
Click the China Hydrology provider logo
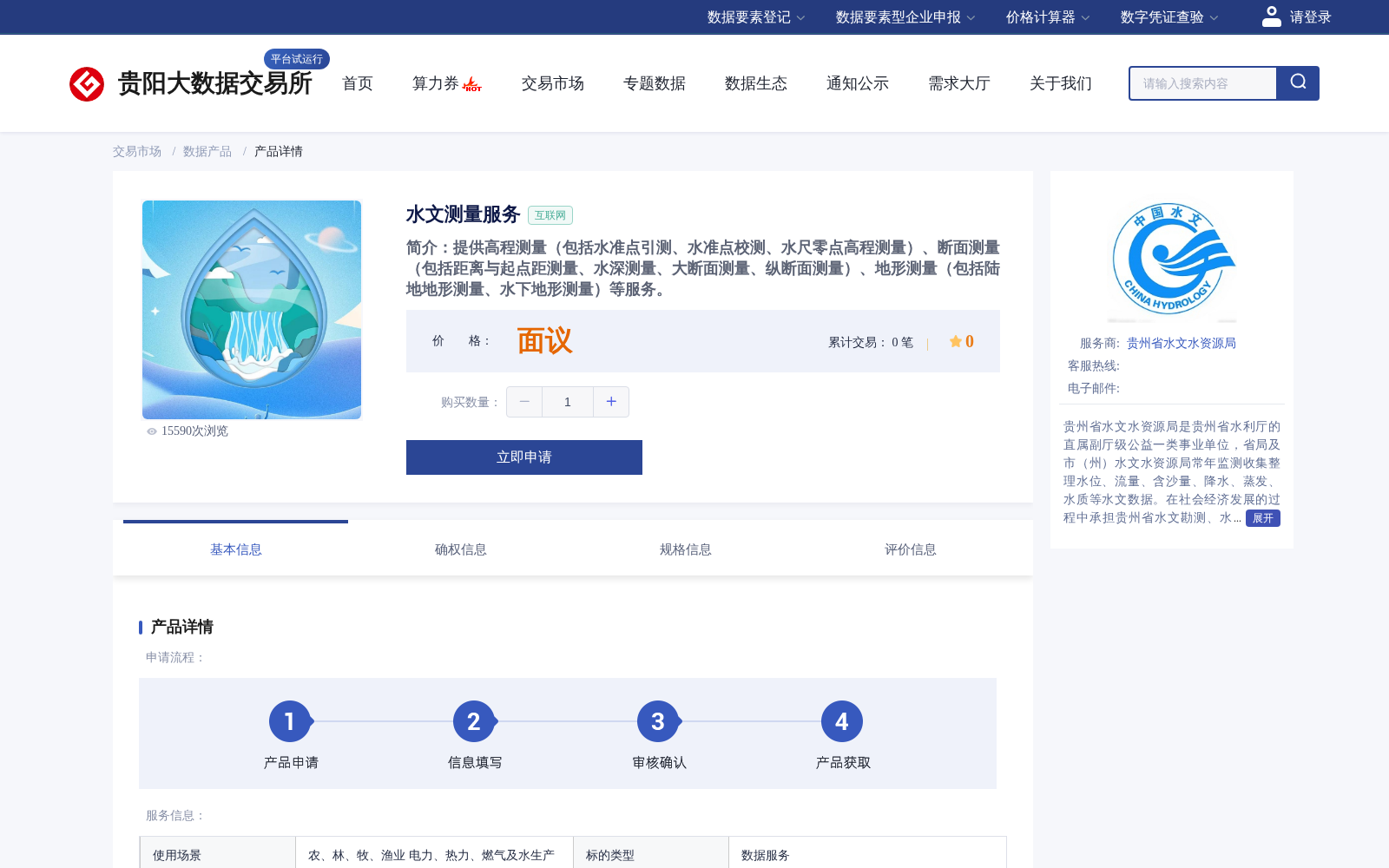[x=1172, y=260]
